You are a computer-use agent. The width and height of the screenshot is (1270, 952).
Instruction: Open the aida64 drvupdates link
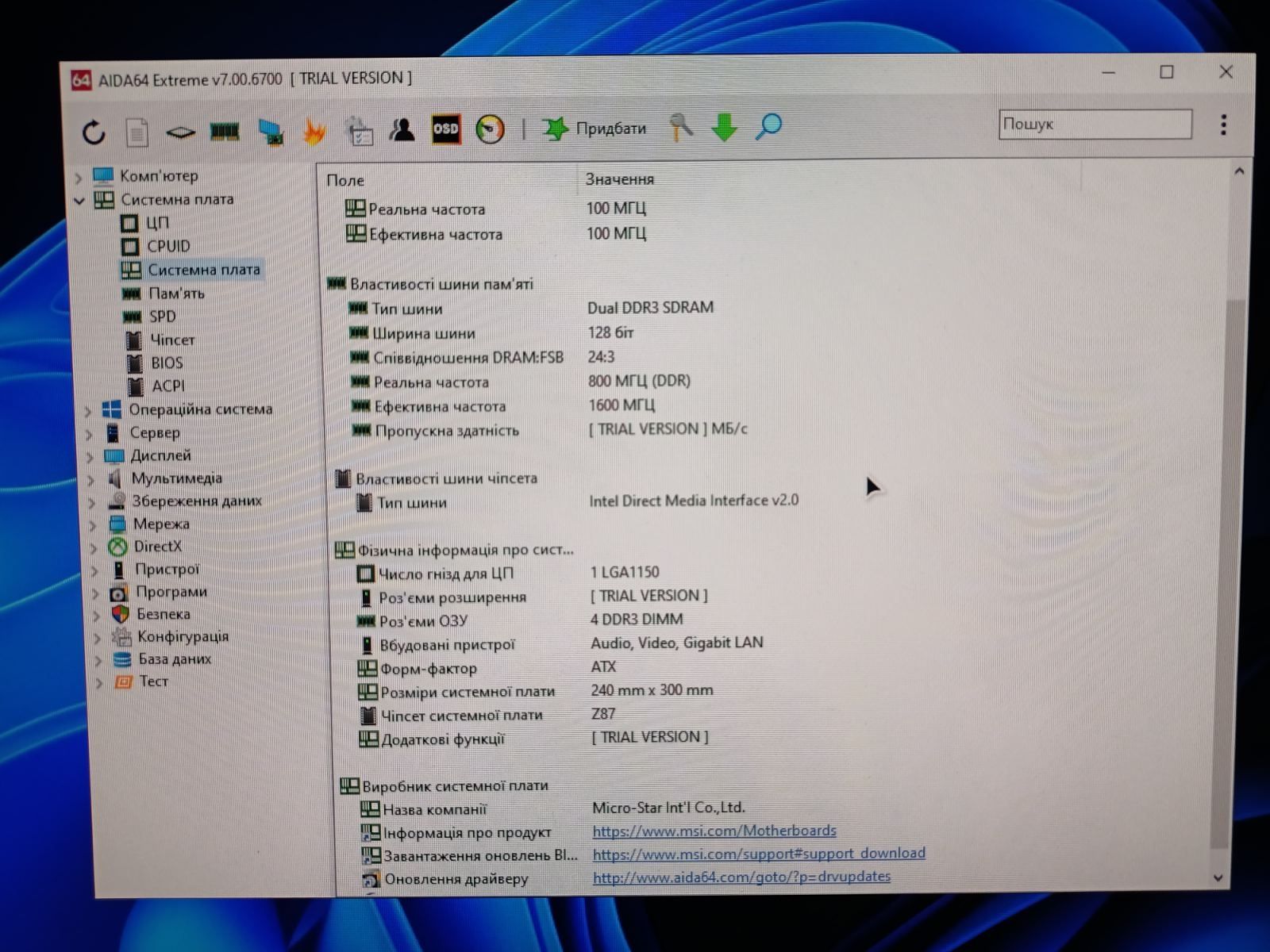tap(741, 877)
